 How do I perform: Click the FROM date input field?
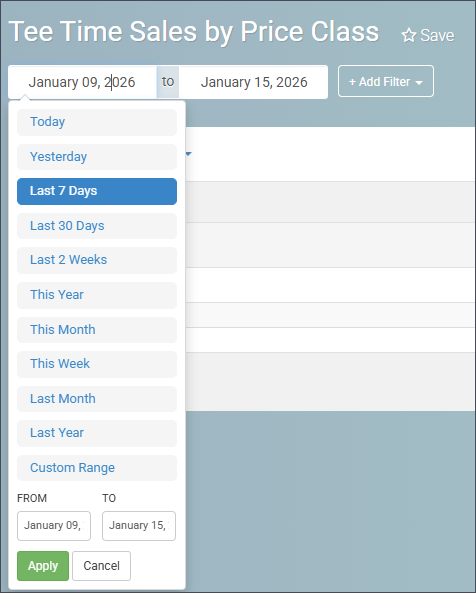tap(54, 526)
